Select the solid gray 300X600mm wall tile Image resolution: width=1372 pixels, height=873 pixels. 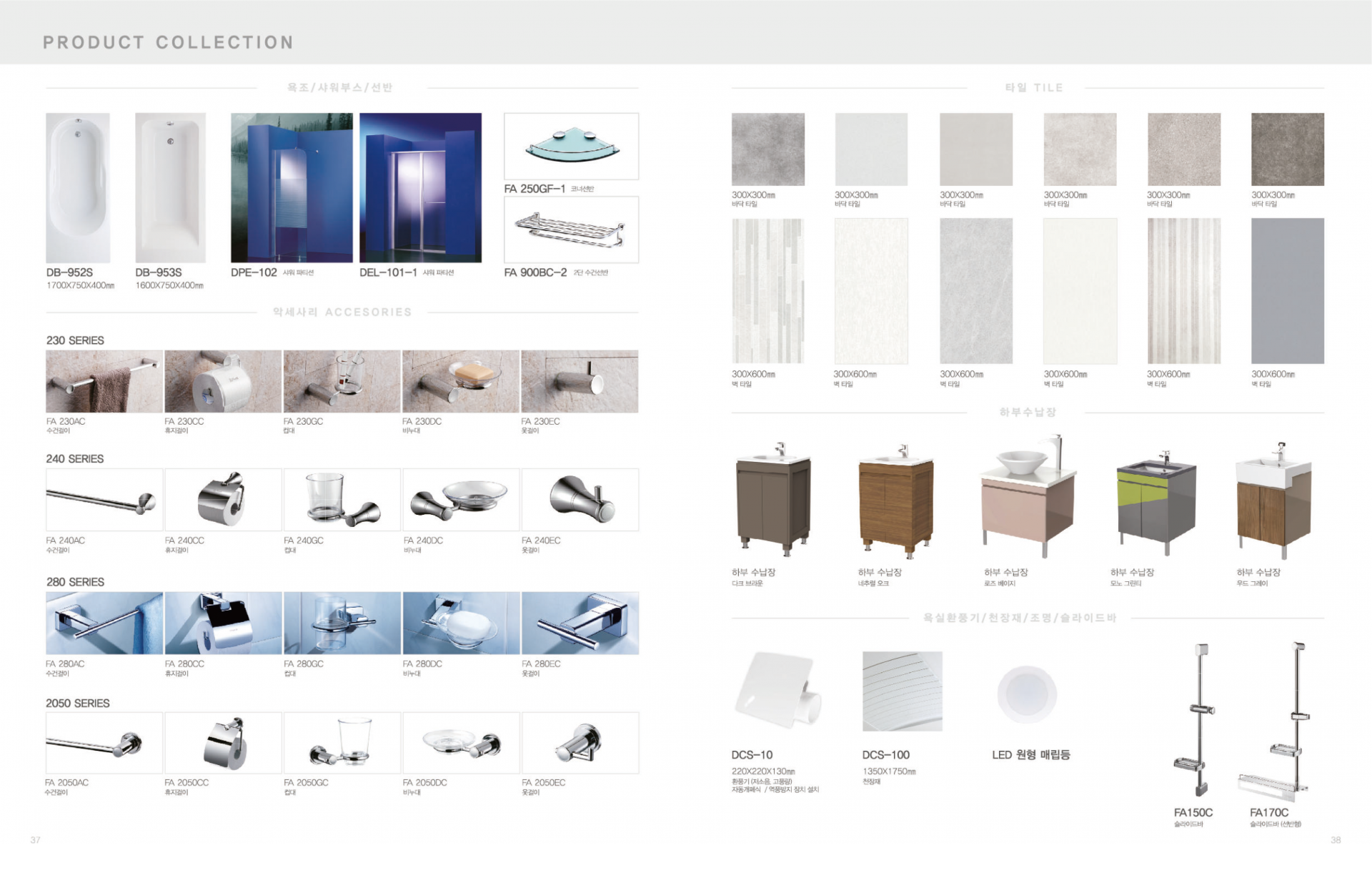[1287, 291]
